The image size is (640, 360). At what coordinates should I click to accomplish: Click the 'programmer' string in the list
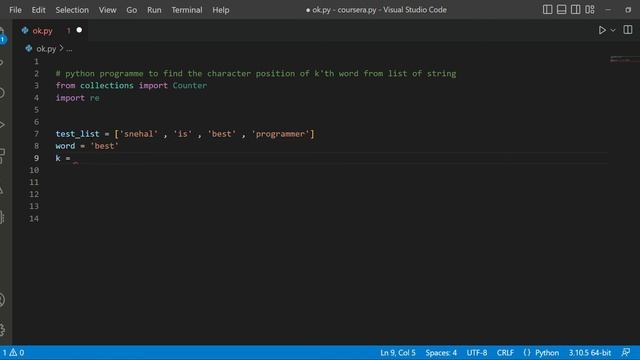[280, 134]
